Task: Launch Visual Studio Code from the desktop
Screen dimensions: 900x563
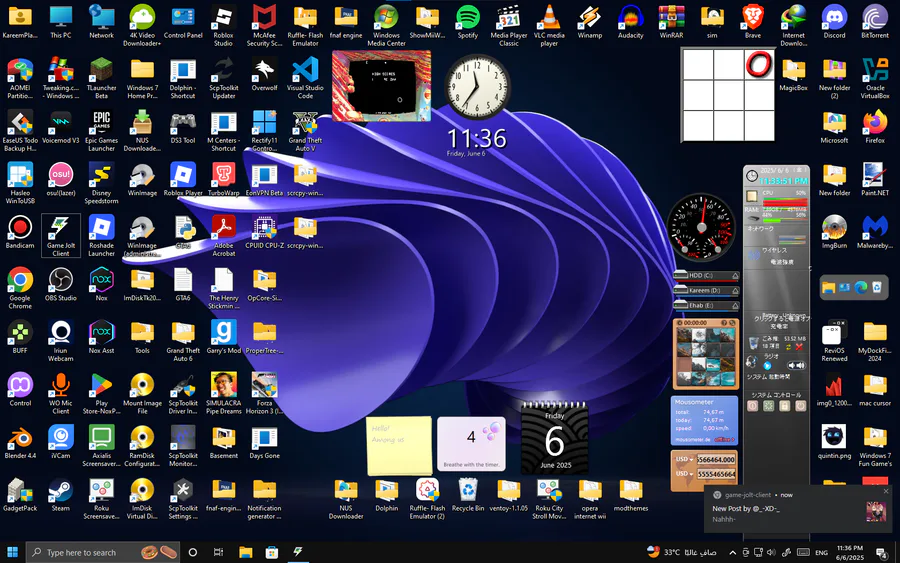Action: (305, 78)
